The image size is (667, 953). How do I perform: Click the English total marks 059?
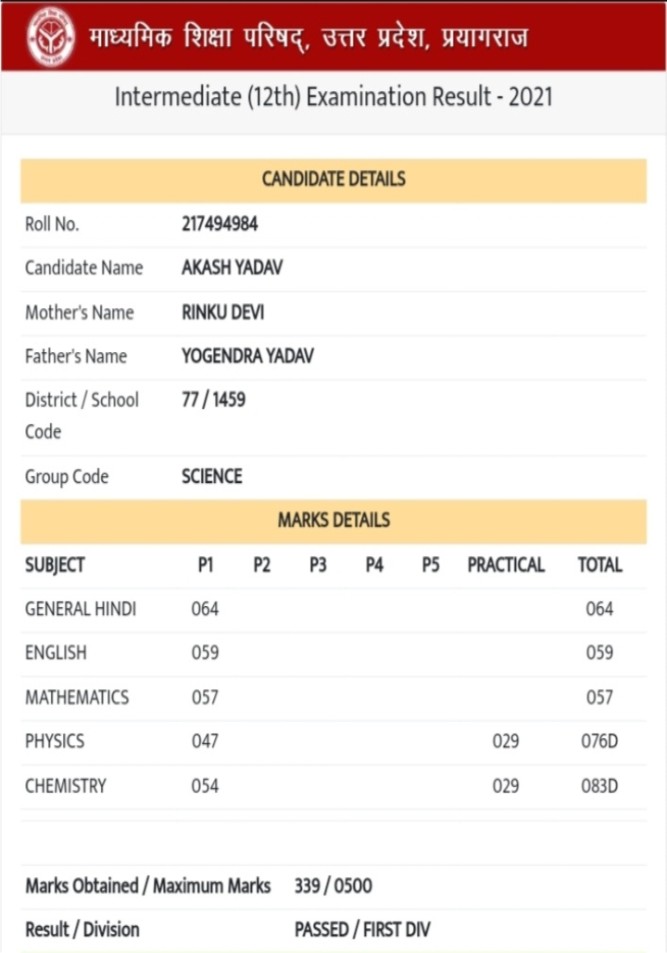point(599,653)
